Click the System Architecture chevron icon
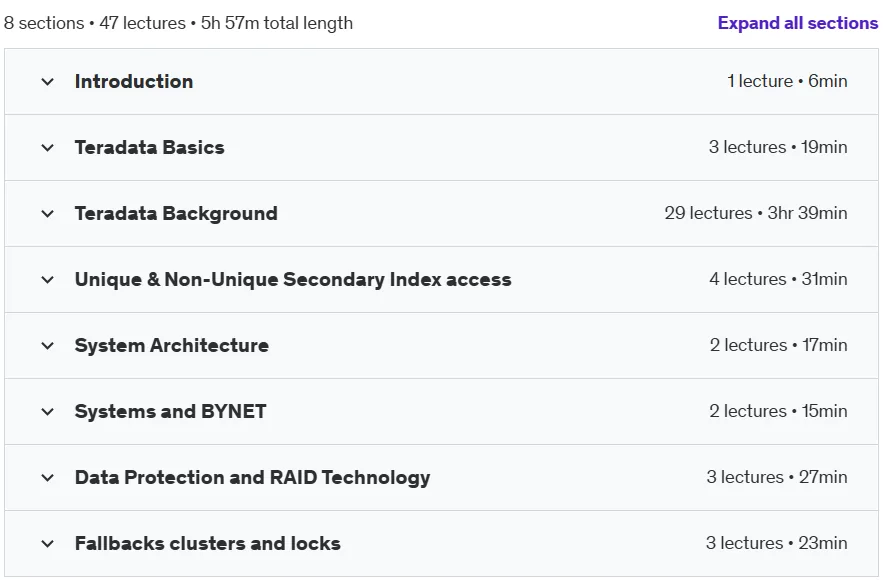 (x=48, y=345)
